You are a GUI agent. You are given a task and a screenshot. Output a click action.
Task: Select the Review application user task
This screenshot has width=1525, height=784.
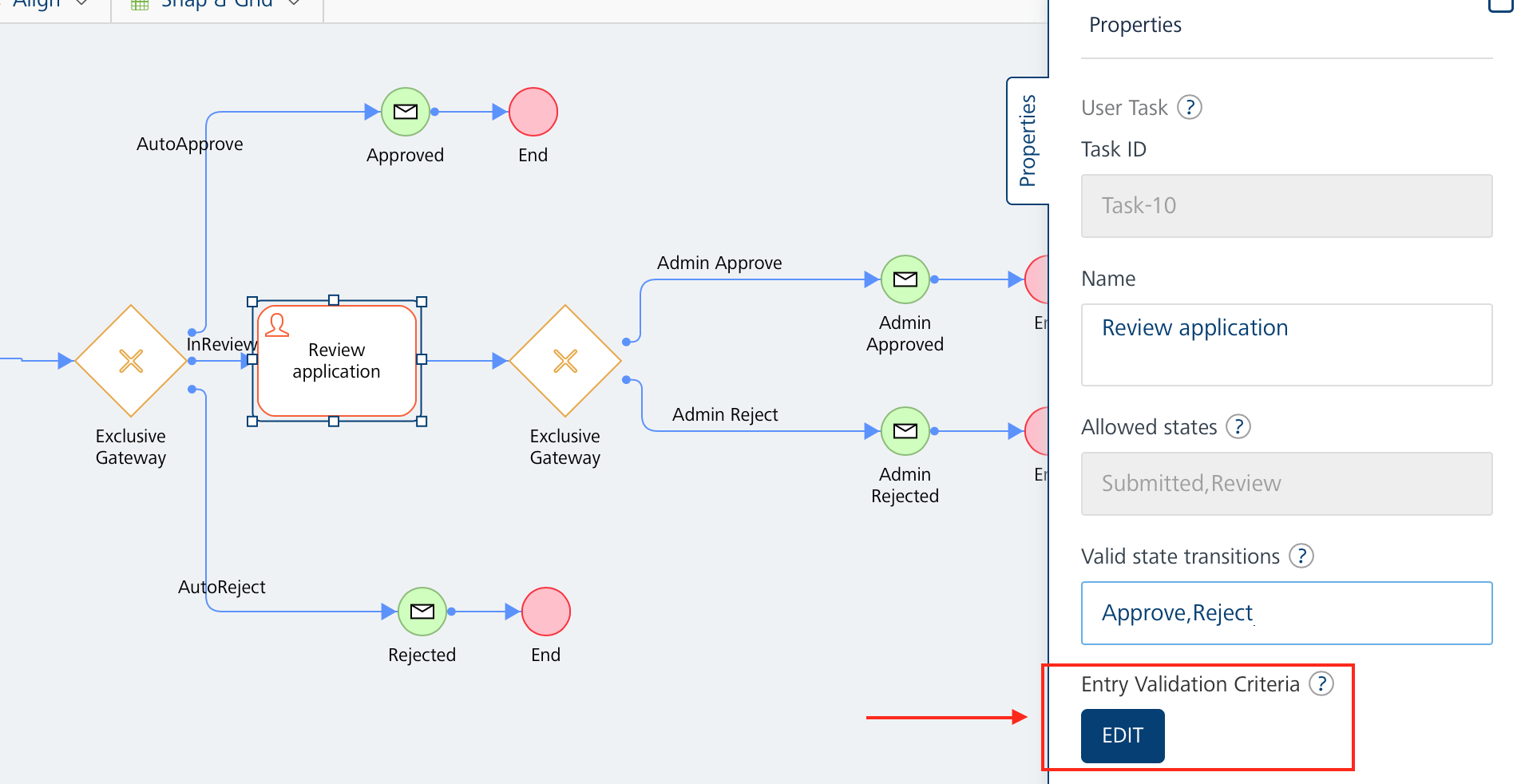(336, 360)
